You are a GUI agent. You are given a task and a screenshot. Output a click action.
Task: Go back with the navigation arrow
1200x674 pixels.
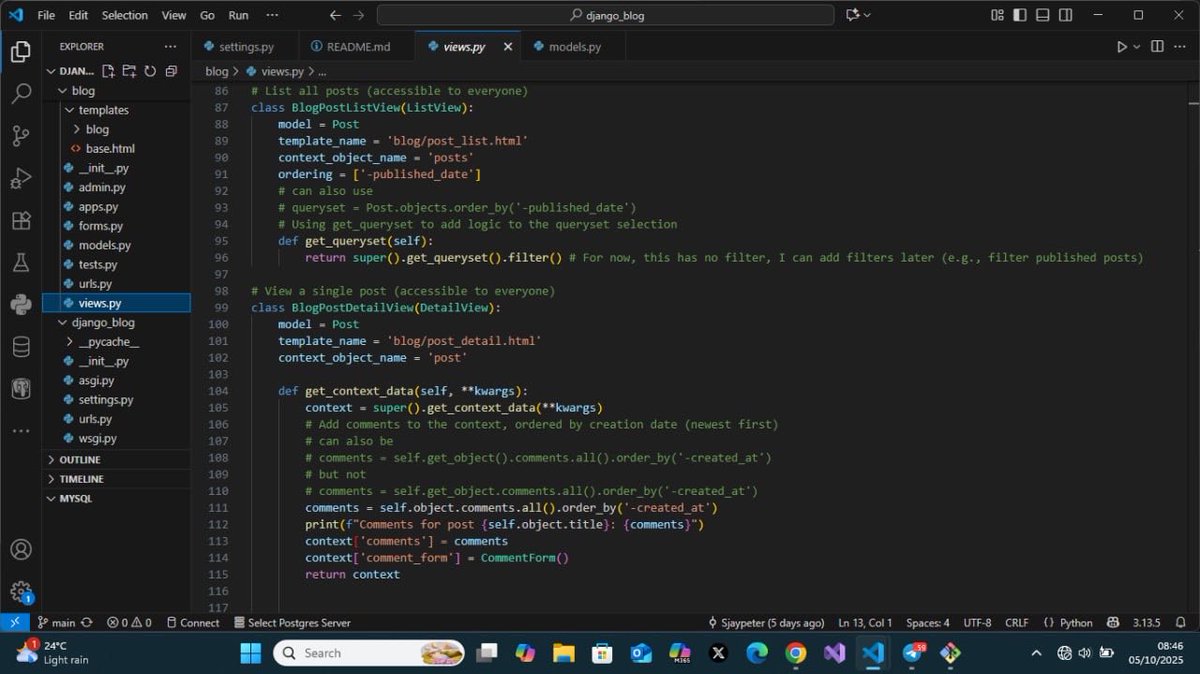335,15
